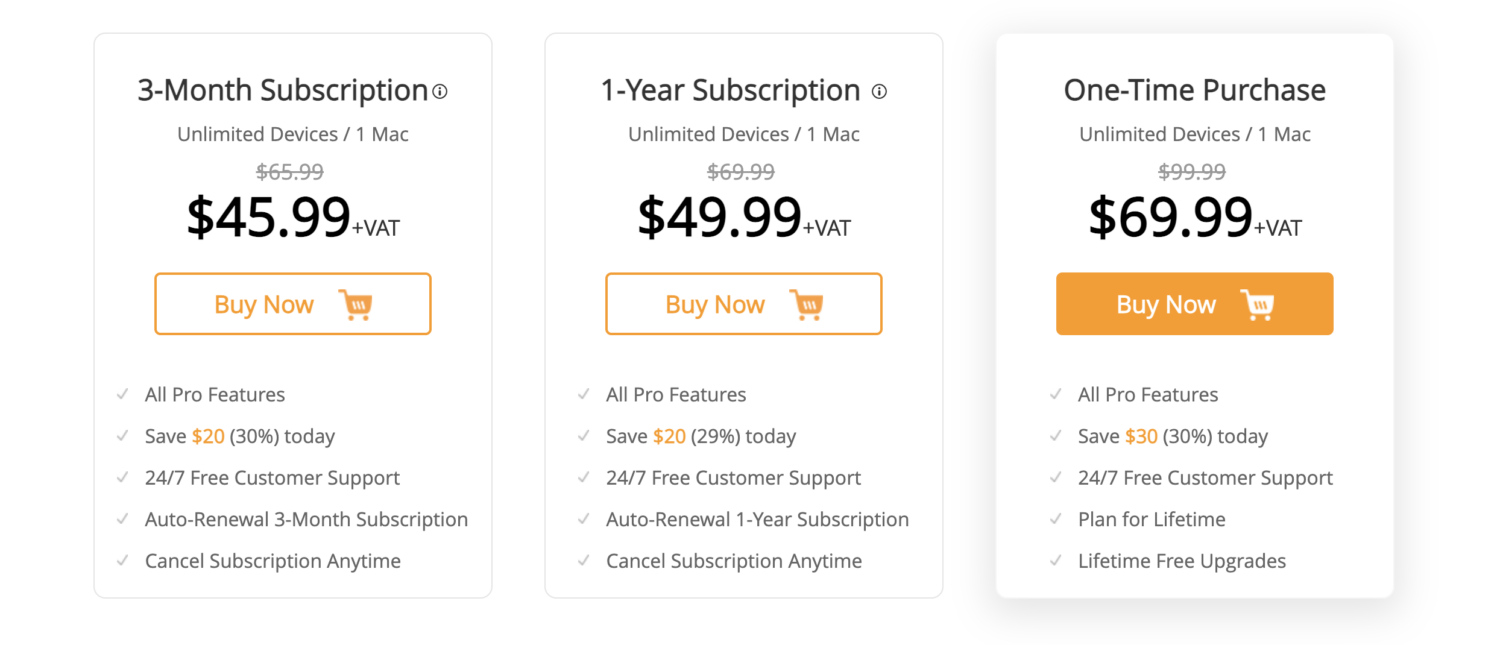Image resolution: width=1500 pixels, height=645 pixels.
Task: Click info icon beside 1-Year Subscription
Action: (879, 92)
